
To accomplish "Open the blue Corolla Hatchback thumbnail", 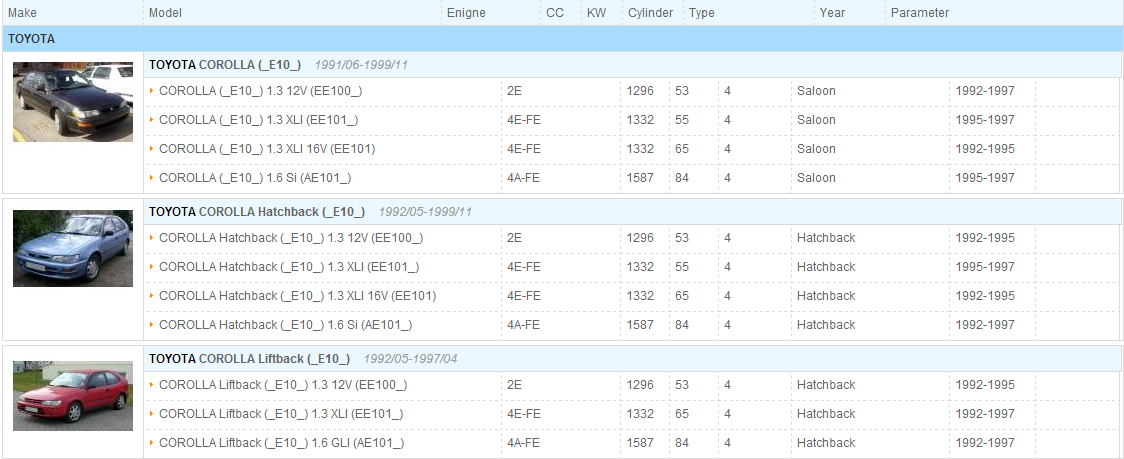I will click(x=72, y=248).
